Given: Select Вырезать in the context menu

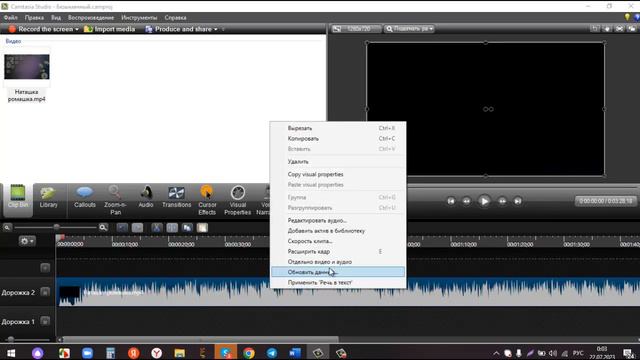Looking at the screenshot, I should point(338,128).
